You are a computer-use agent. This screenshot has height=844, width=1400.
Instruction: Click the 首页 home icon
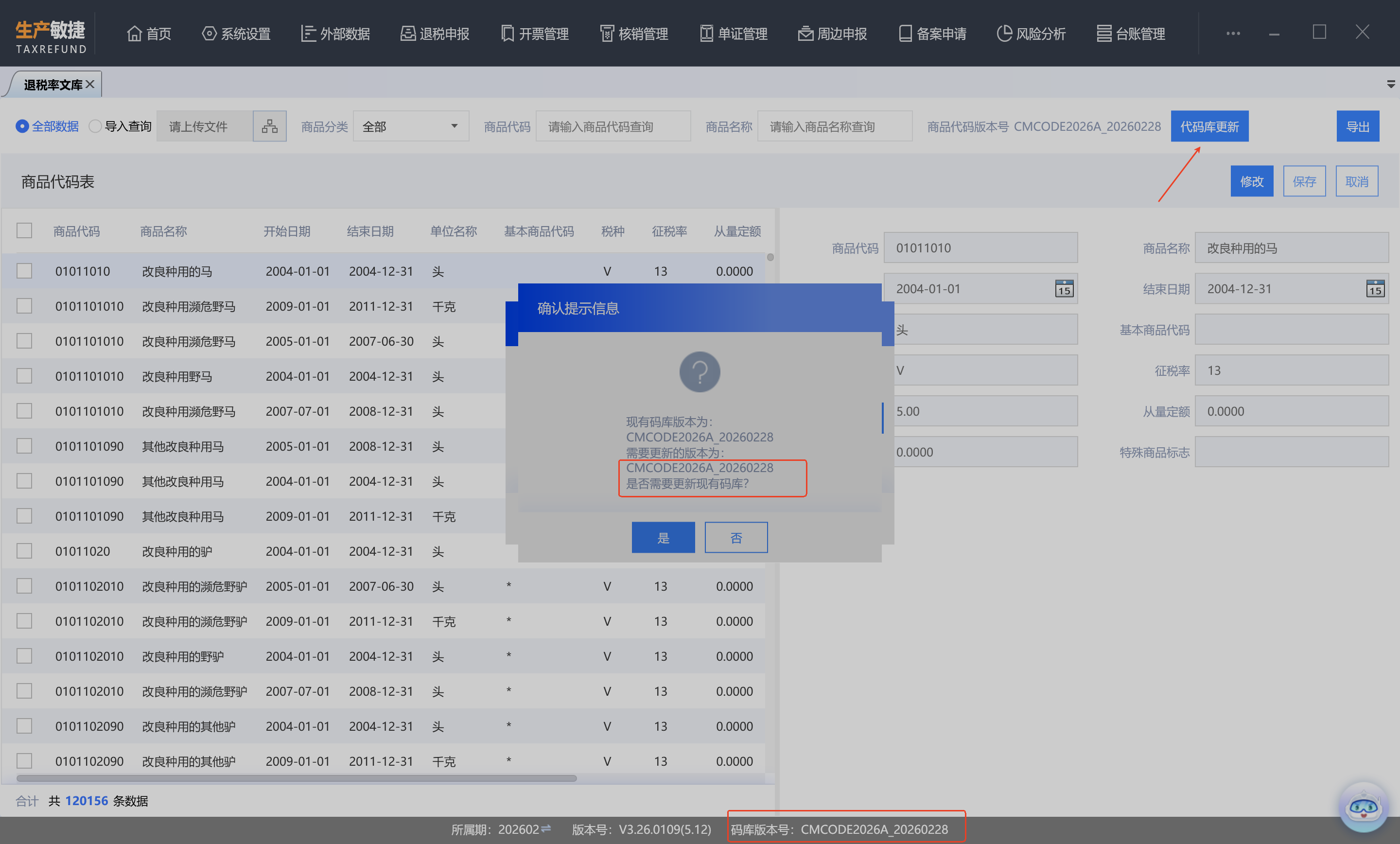(134, 34)
